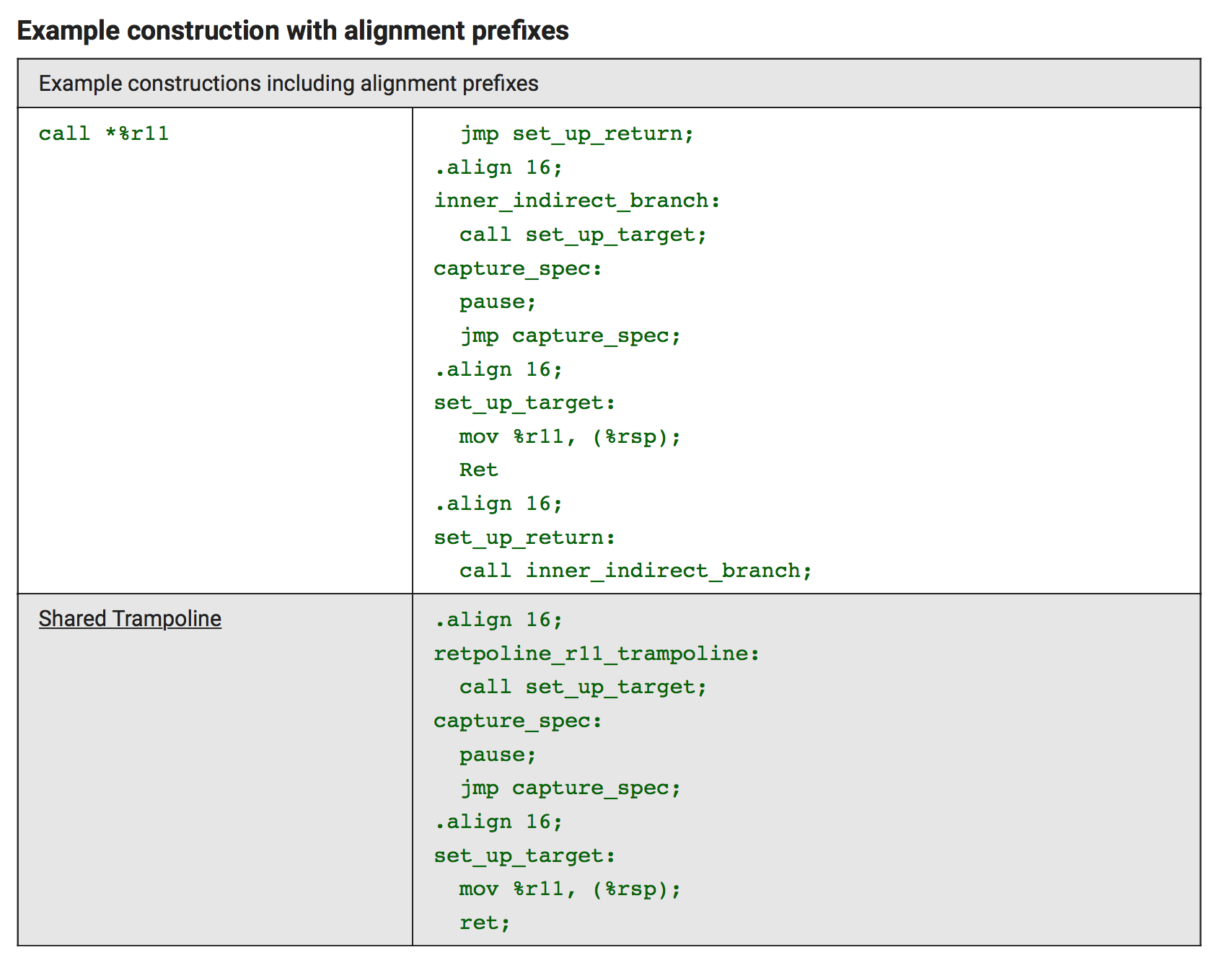This screenshot has height=968, width=1232.
Task: Click the lowercase 'ret;' line at the bottom
Action: [x=485, y=923]
